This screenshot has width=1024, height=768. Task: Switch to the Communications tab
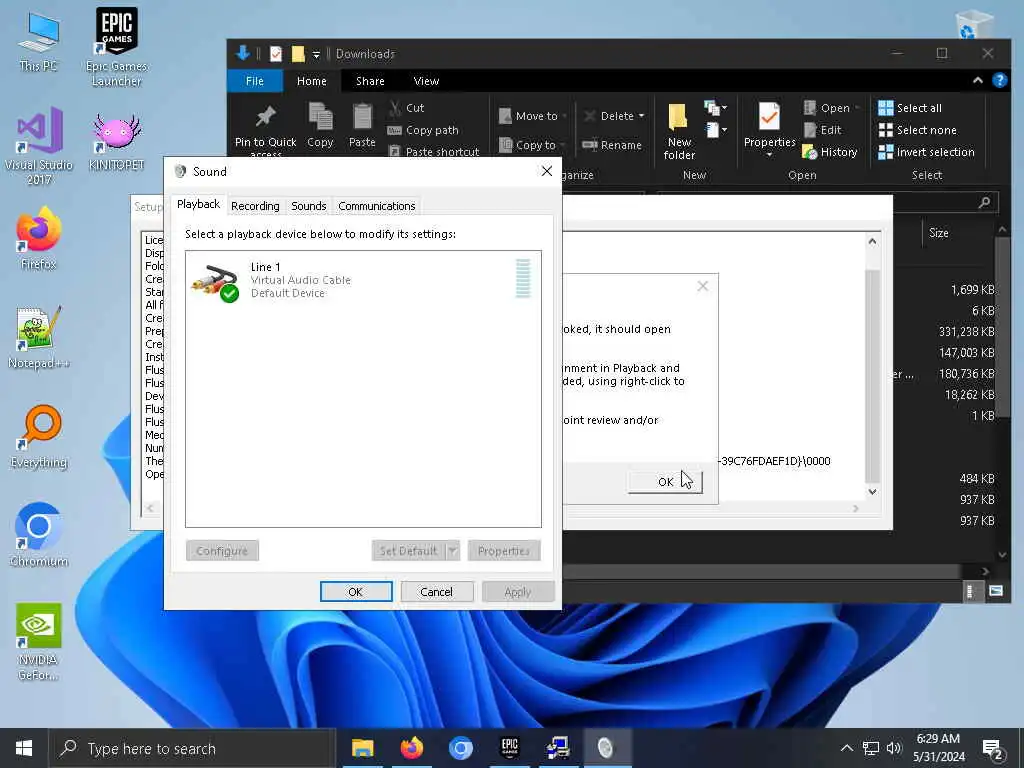(377, 206)
